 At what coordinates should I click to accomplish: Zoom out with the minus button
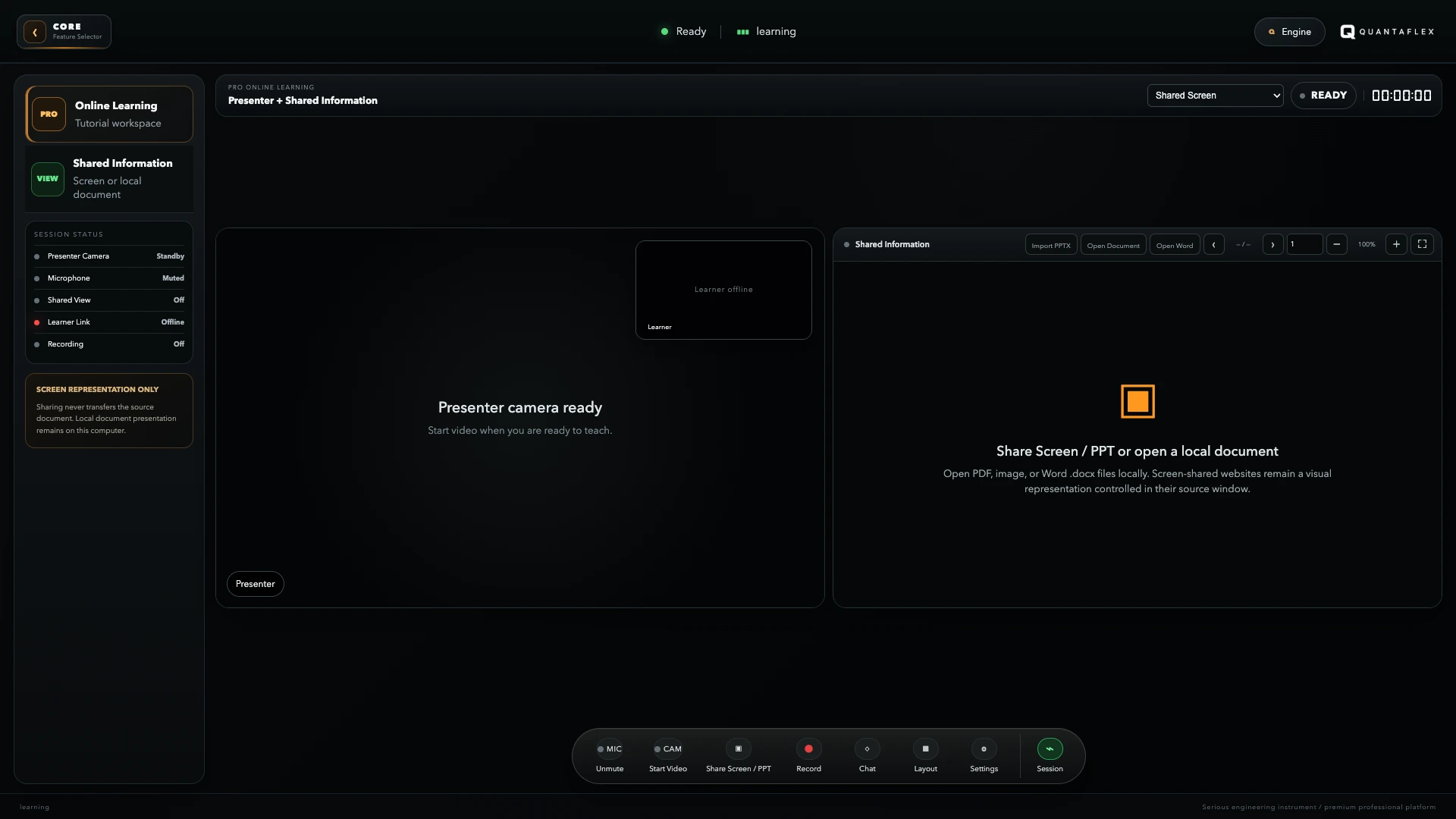point(1337,244)
